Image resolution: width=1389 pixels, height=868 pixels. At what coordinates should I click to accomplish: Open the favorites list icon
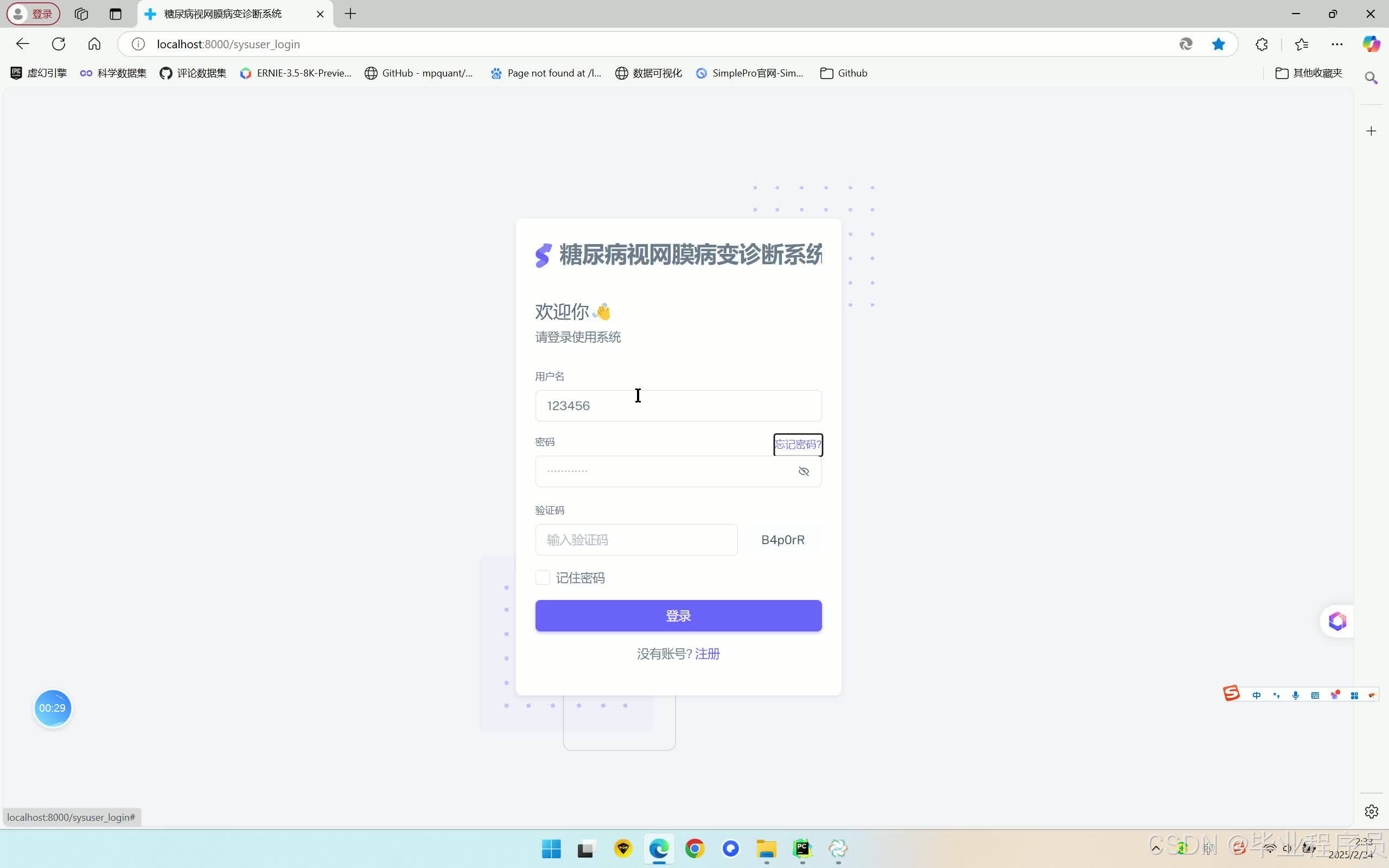[1302, 44]
